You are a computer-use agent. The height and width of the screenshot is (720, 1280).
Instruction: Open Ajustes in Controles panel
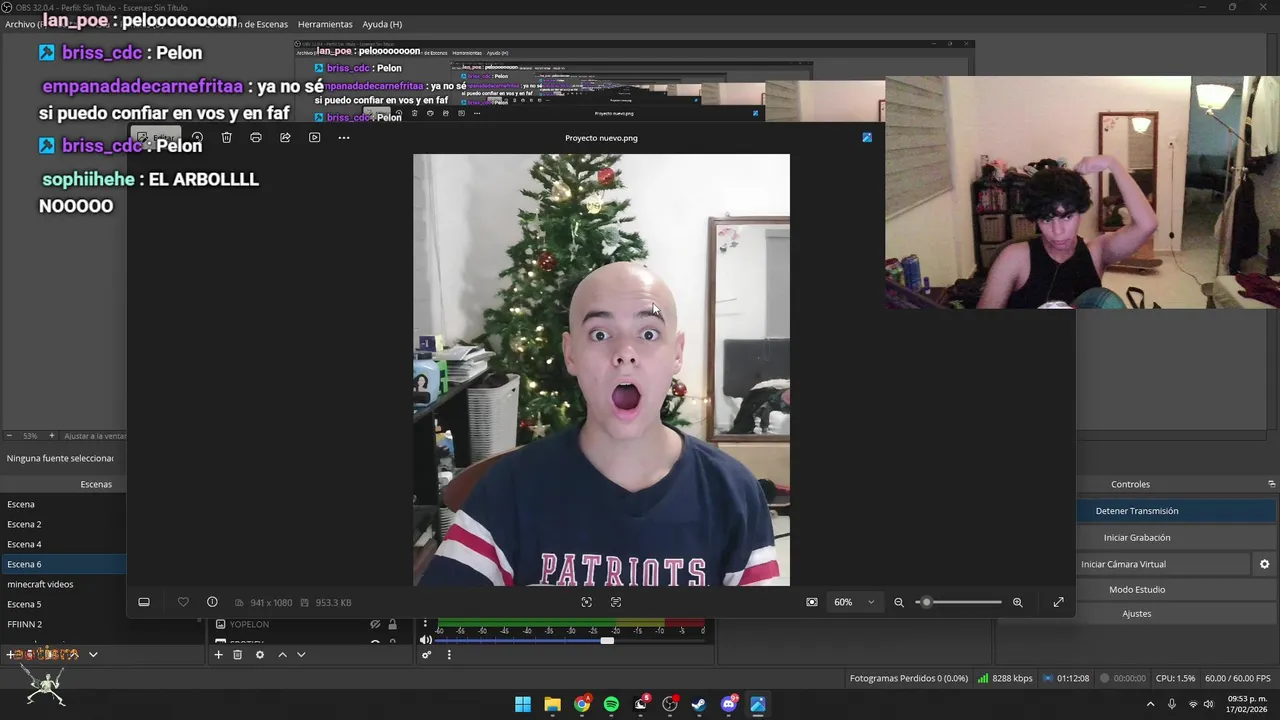(1137, 614)
